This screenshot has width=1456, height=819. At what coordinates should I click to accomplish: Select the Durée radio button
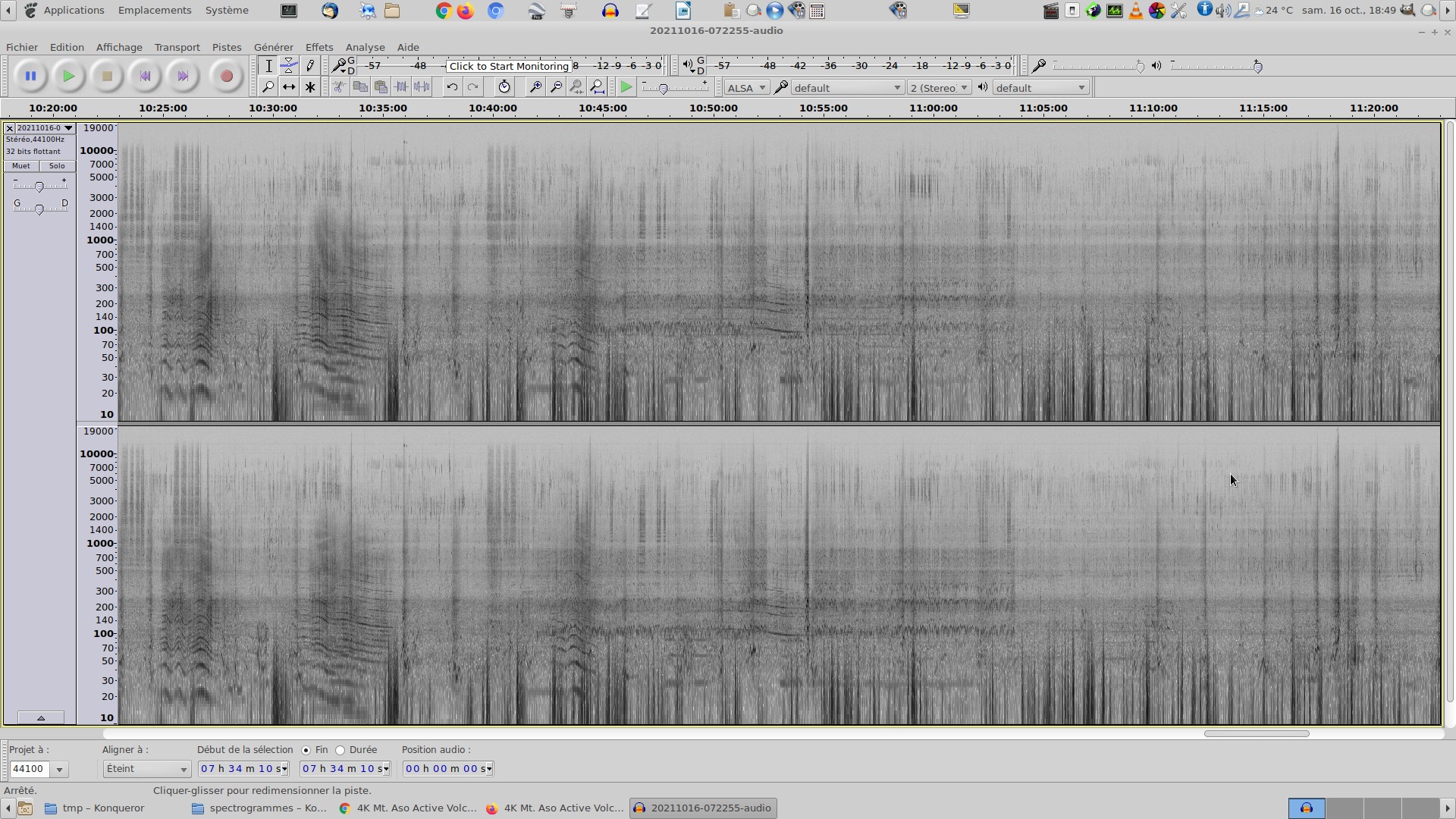(340, 750)
